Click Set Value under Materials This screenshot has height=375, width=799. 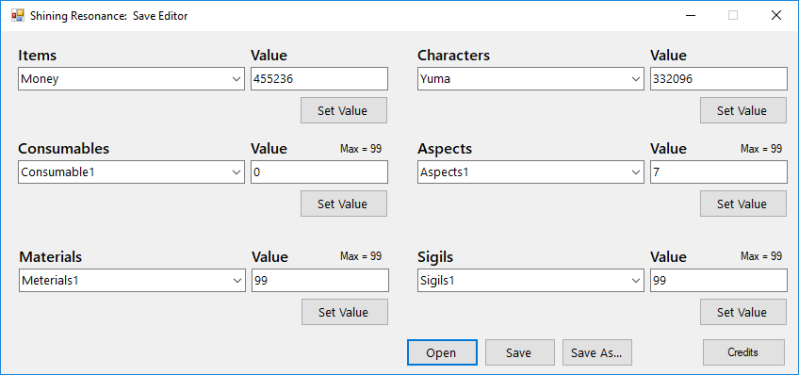[344, 312]
